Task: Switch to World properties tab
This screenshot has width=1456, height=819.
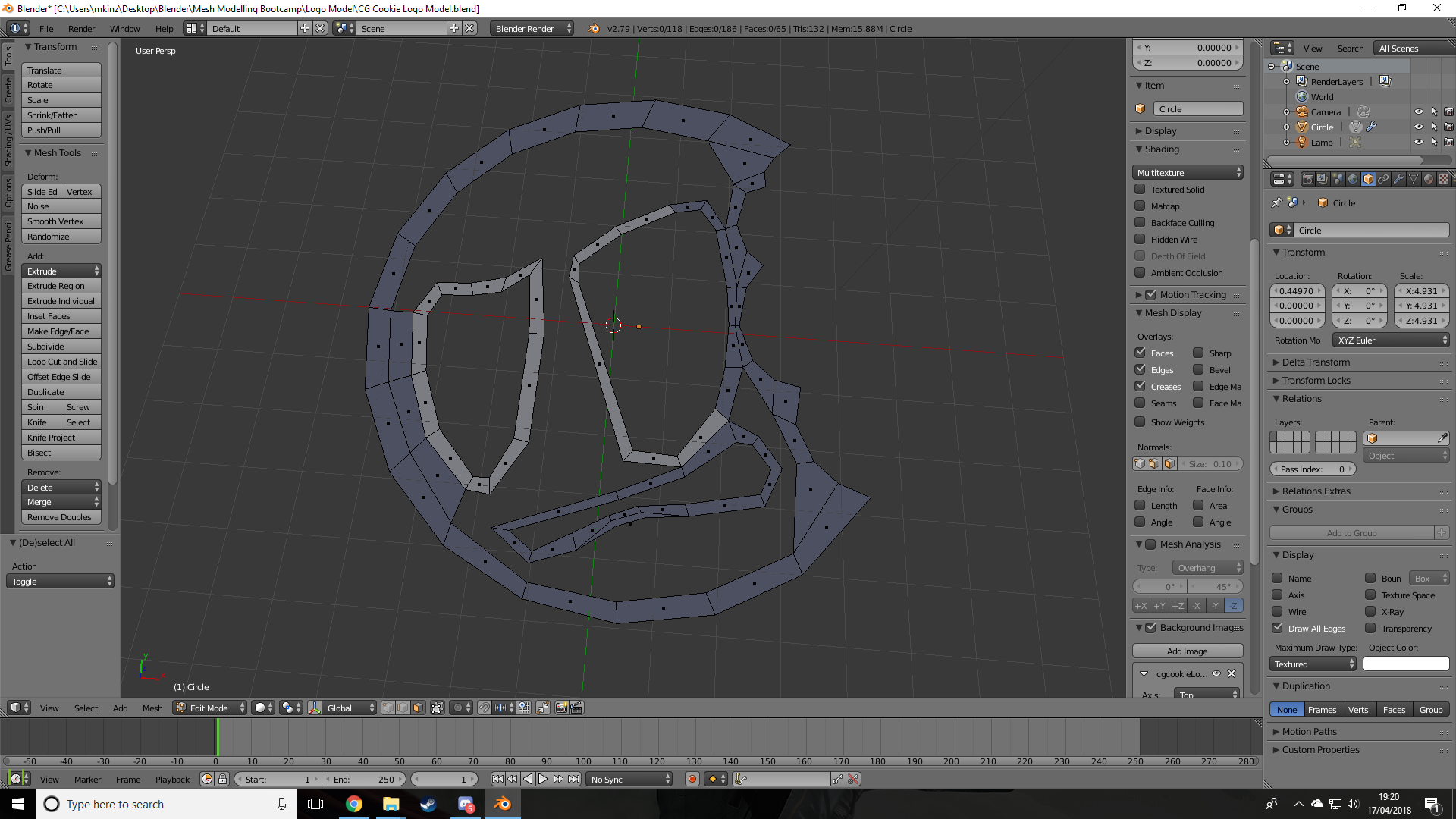Action: pyautogui.click(x=1353, y=179)
